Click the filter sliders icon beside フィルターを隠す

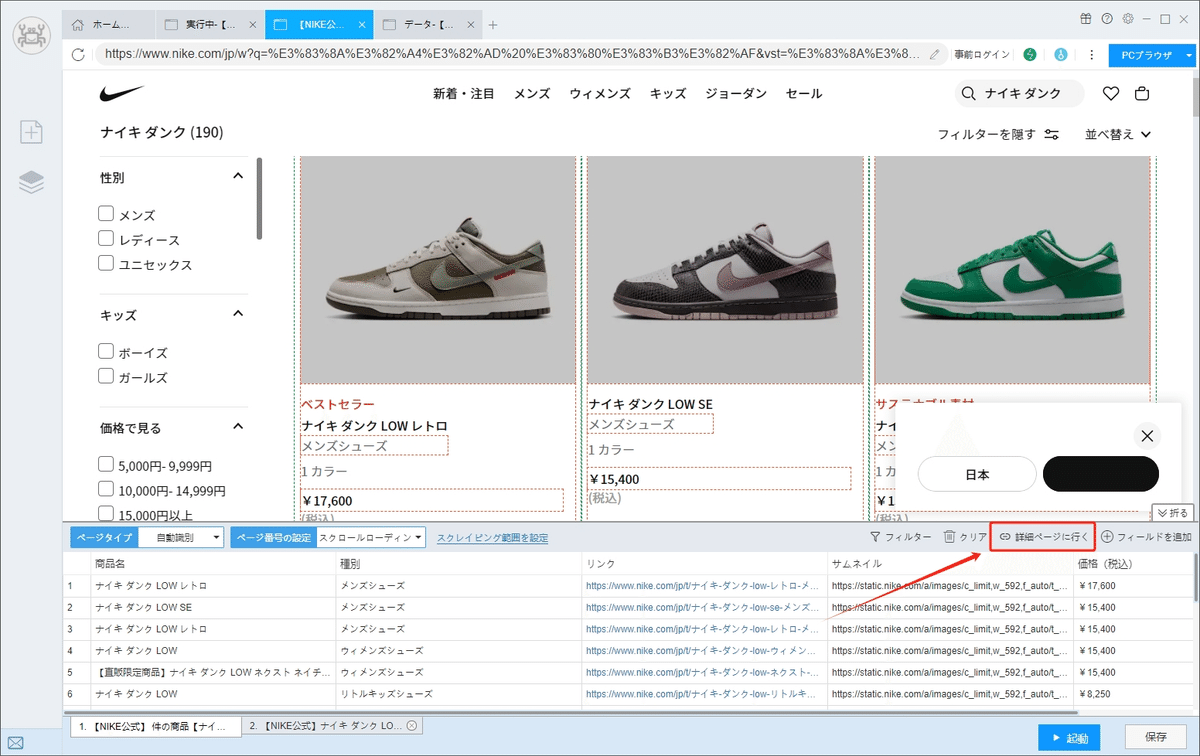click(x=1052, y=134)
